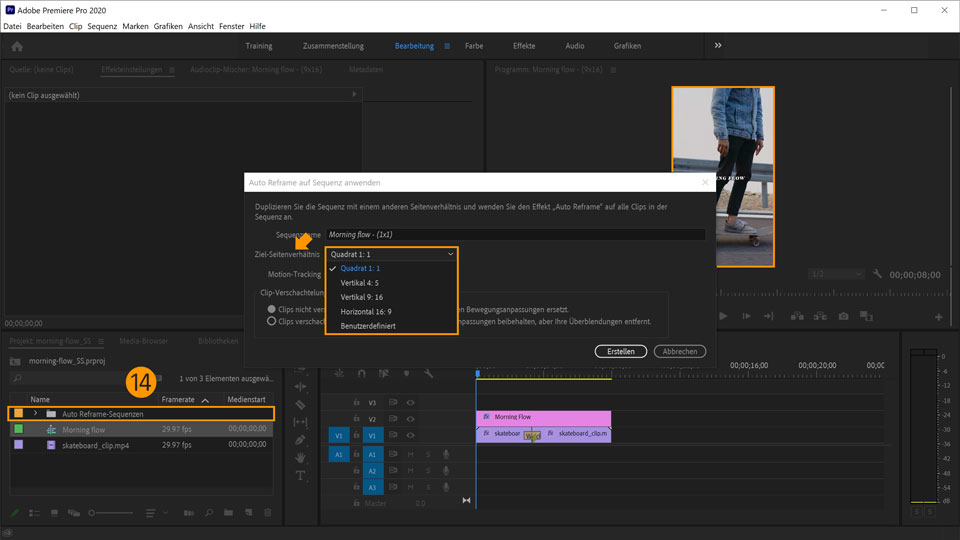This screenshot has width=960, height=540.
Task: Click the purple label swatch of skateboard_clip.mp4
Action: (19, 445)
